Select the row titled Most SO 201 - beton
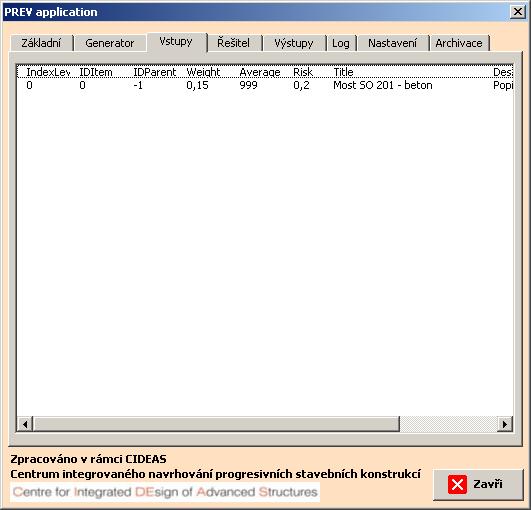531x510 pixels. tap(265, 85)
